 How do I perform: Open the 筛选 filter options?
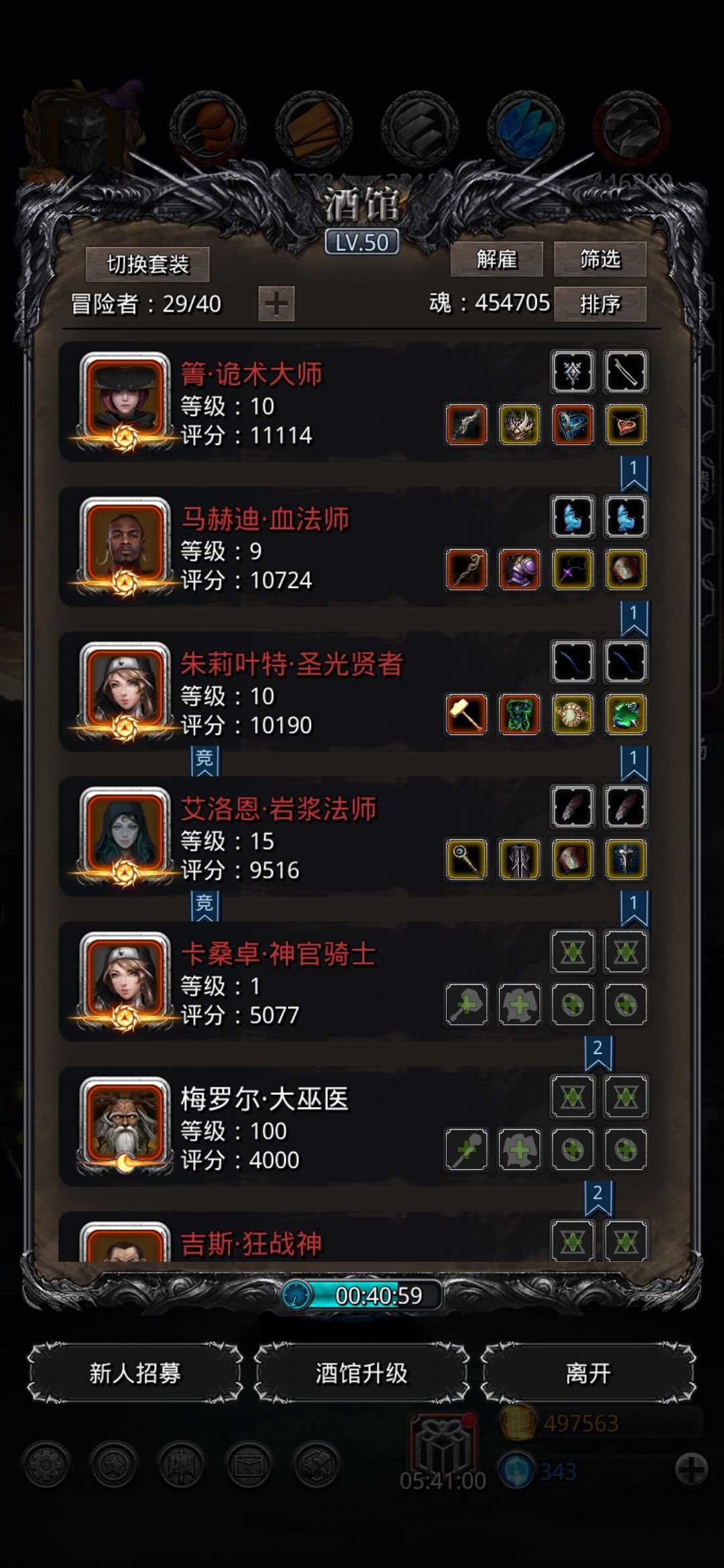pyautogui.click(x=600, y=259)
